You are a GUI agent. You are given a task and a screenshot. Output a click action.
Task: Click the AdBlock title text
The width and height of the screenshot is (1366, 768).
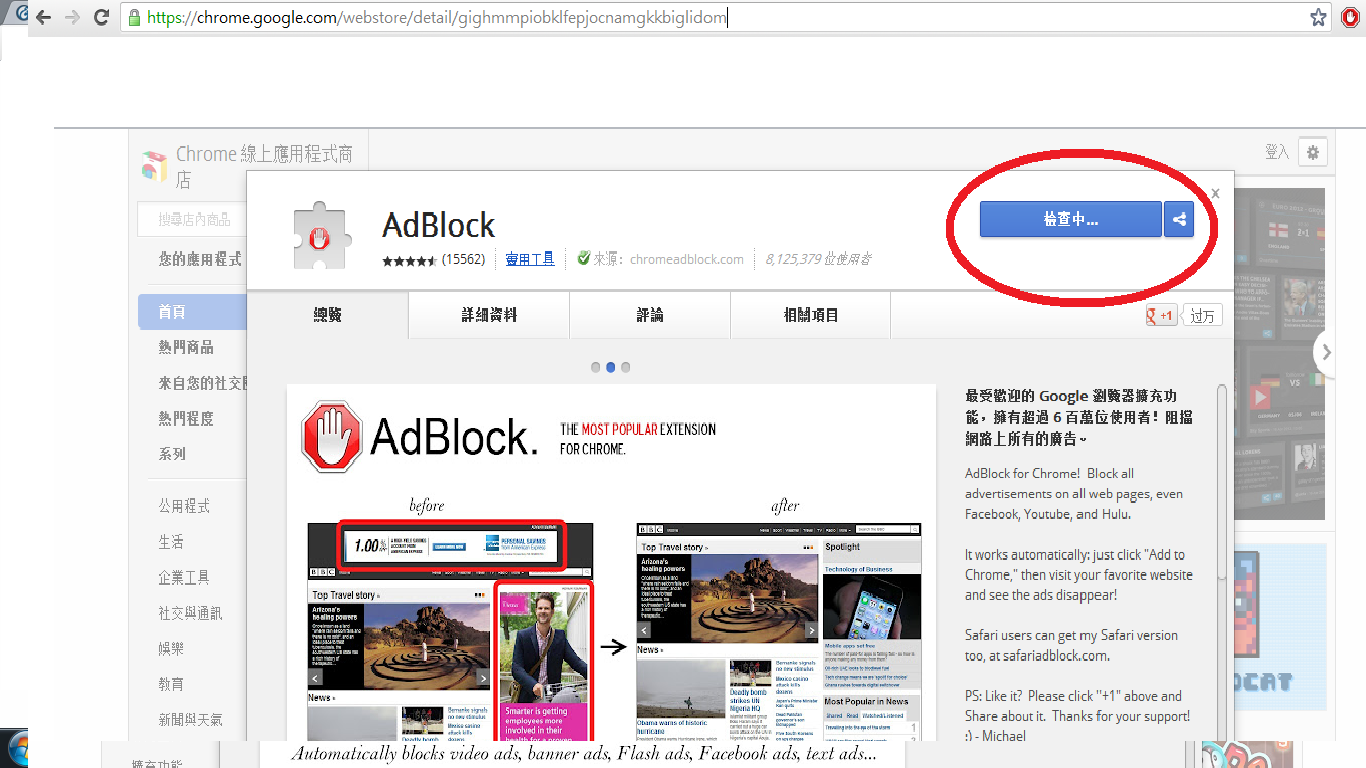click(439, 225)
